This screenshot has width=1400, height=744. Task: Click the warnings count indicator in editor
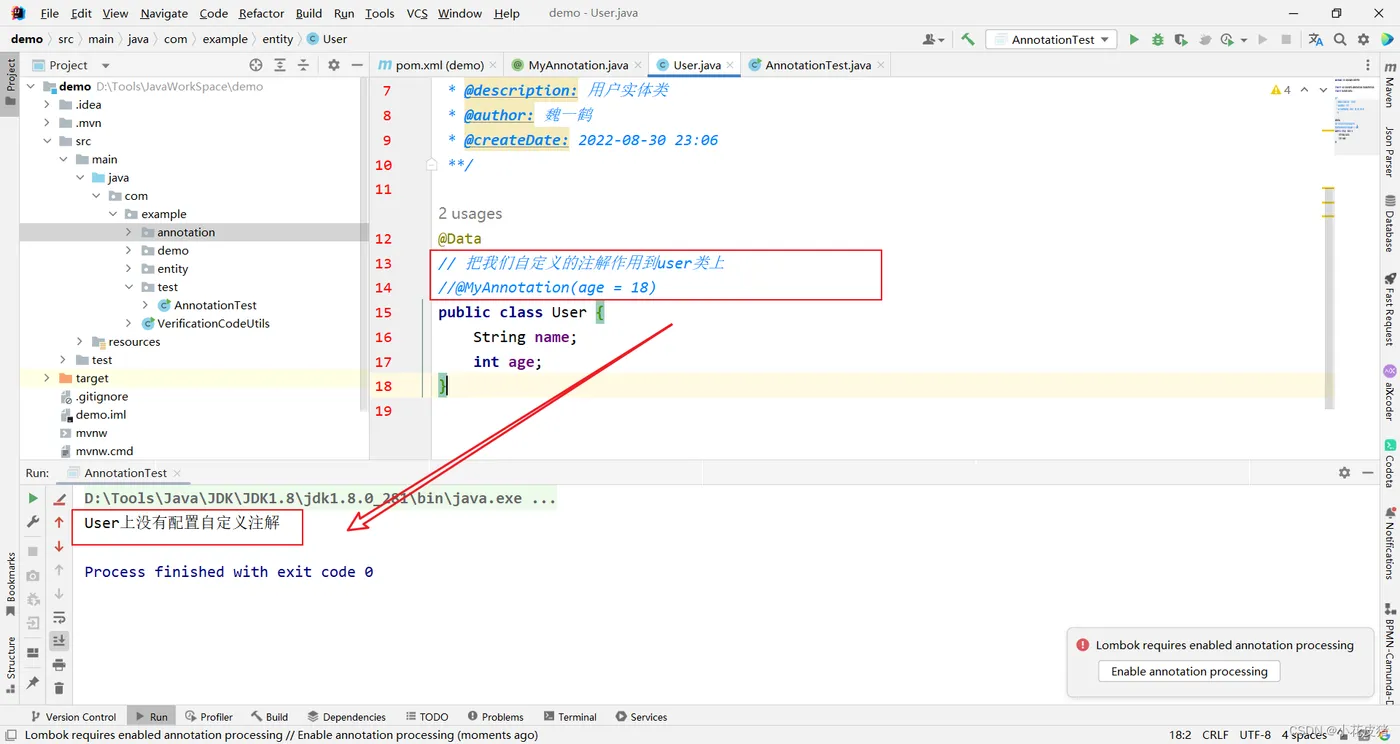coord(1281,90)
